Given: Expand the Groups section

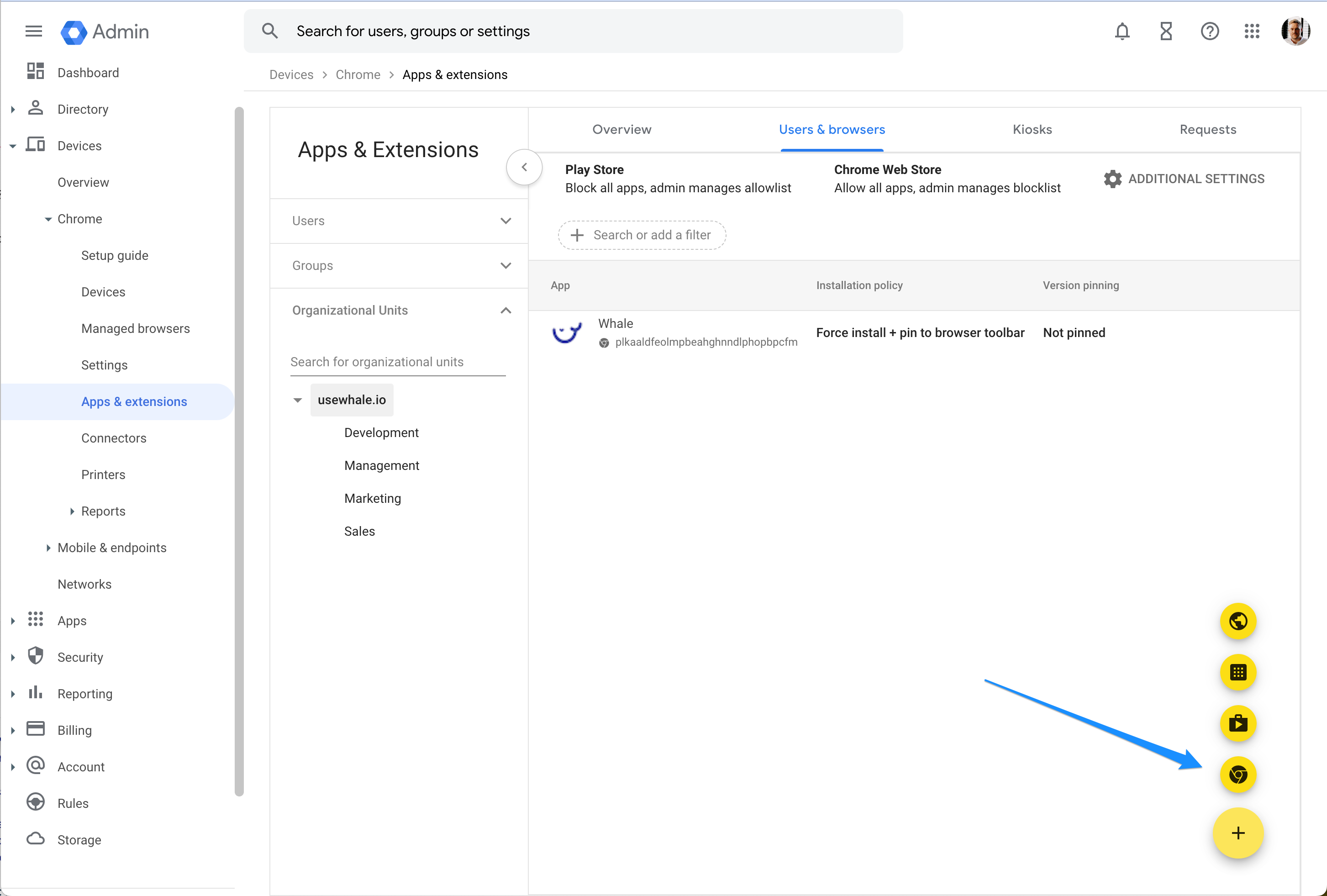Looking at the screenshot, I should [x=506, y=265].
